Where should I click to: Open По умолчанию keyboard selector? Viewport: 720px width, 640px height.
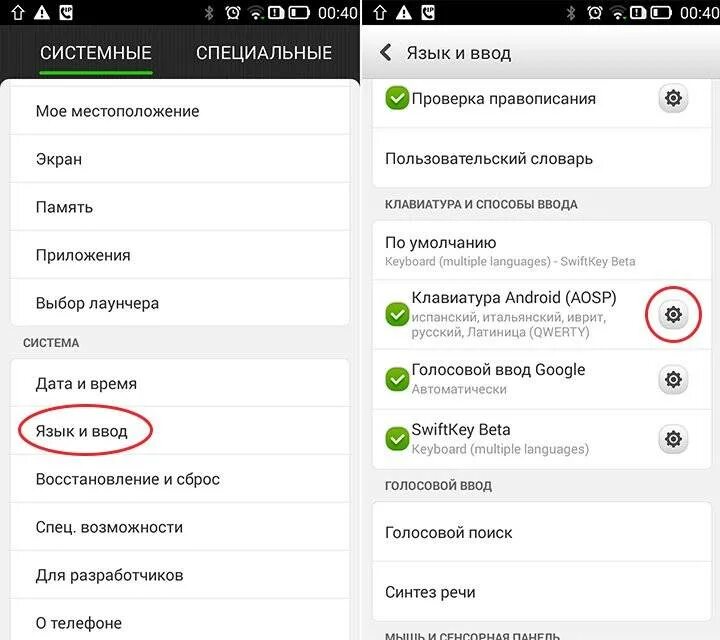(x=542, y=251)
